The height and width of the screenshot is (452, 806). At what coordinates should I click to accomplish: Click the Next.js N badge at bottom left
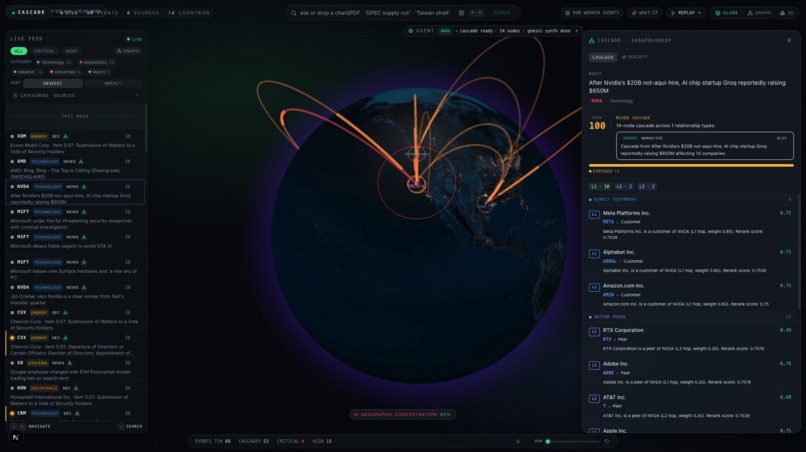pyautogui.click(x=15, y=438)
